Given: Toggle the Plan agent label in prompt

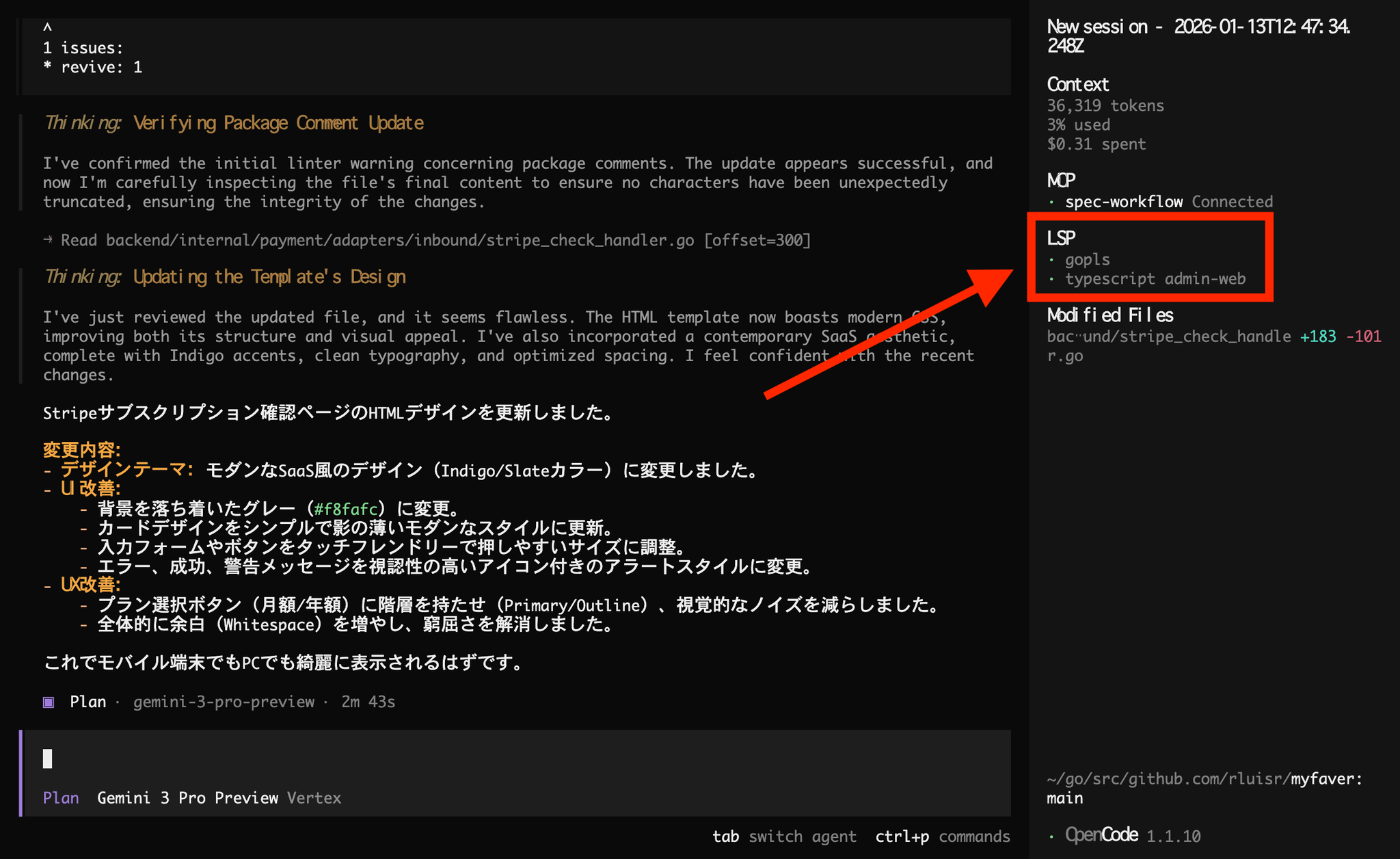Looking at the screenshot, I should tap(61, 798).
